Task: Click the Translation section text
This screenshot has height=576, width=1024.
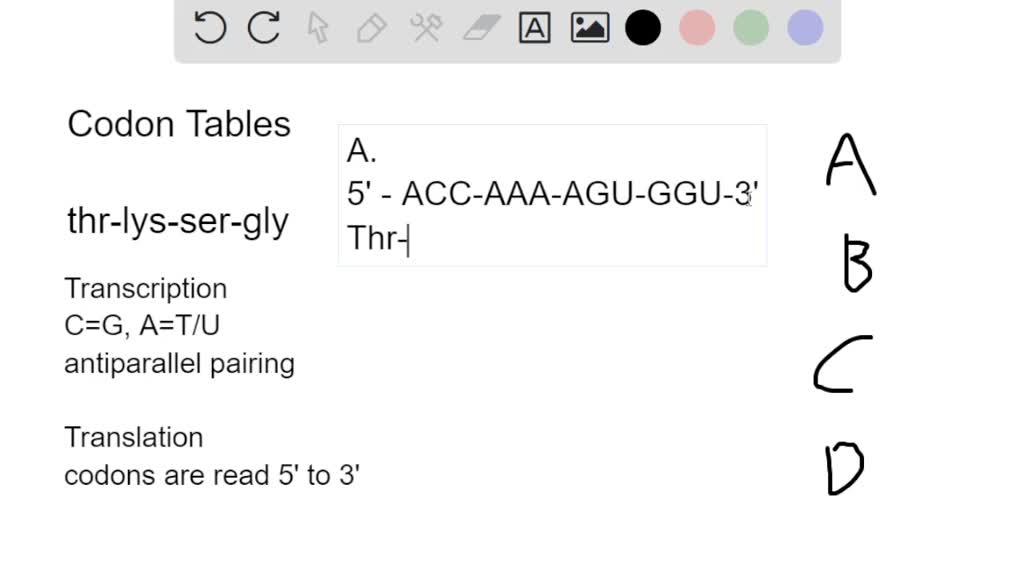Action: [x=133, y=437]
